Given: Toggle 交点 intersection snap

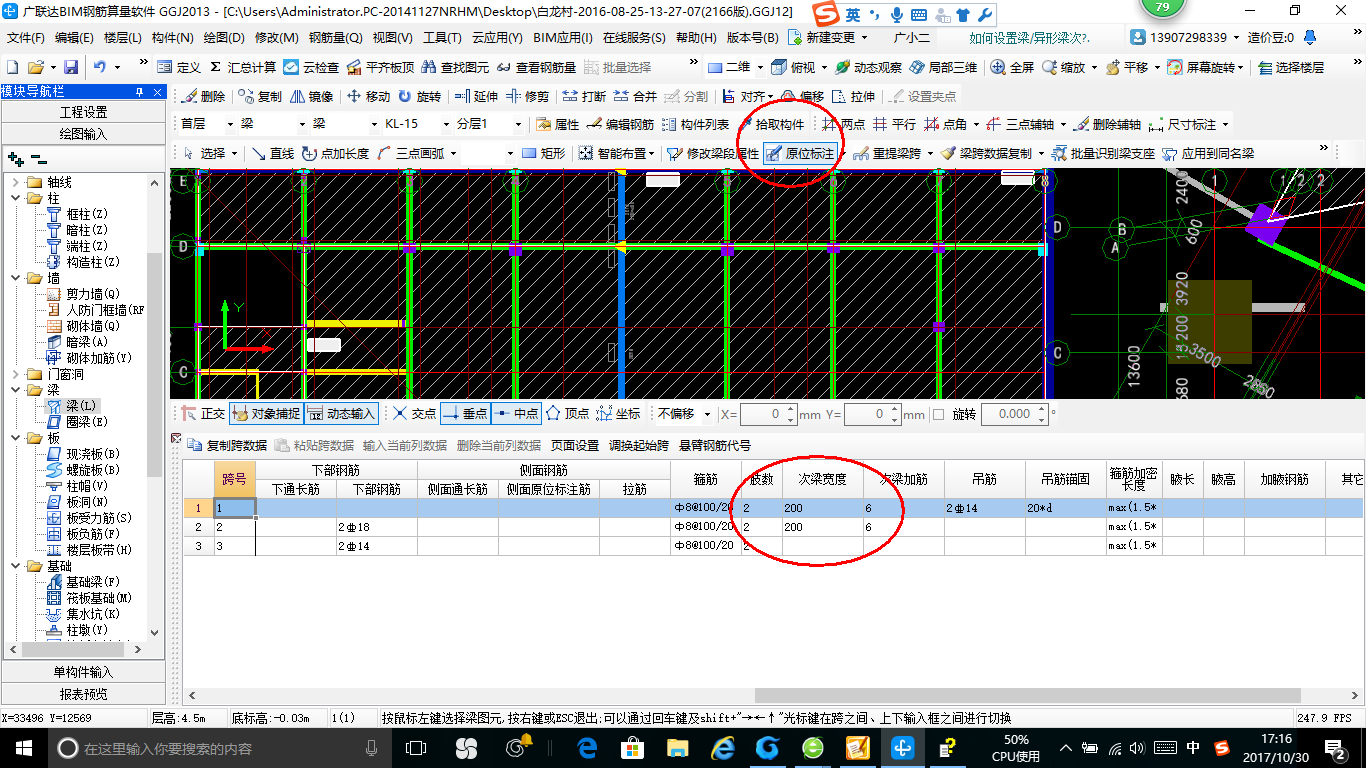Looking at the screenshot, I should 414,413.
